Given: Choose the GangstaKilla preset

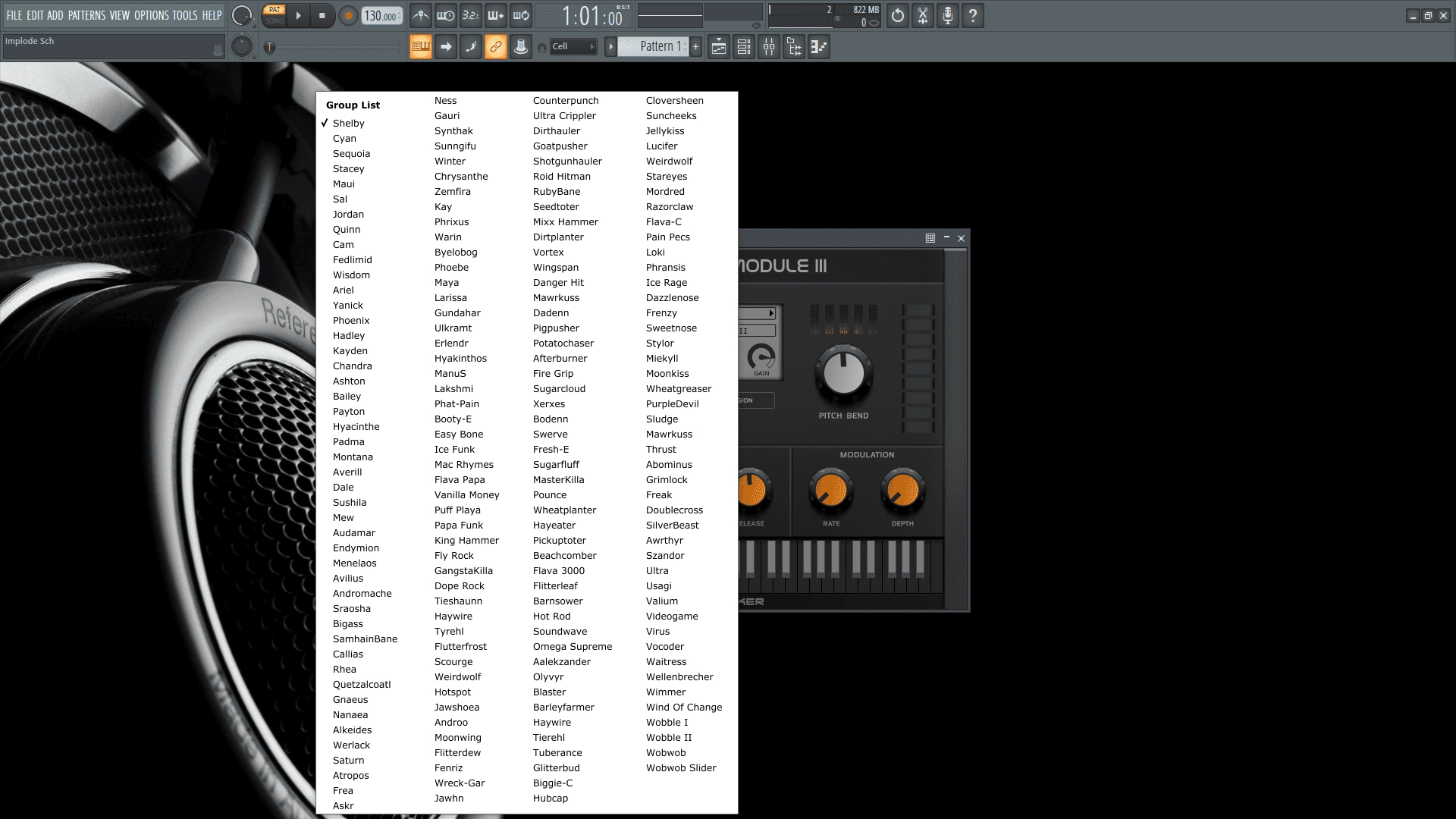Looking at the screenshot, I should [x=463, y=571].
